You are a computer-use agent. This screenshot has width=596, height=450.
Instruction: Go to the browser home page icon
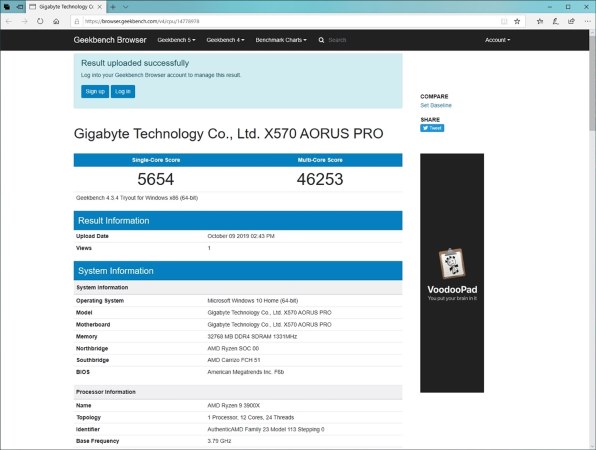[56, 21]
